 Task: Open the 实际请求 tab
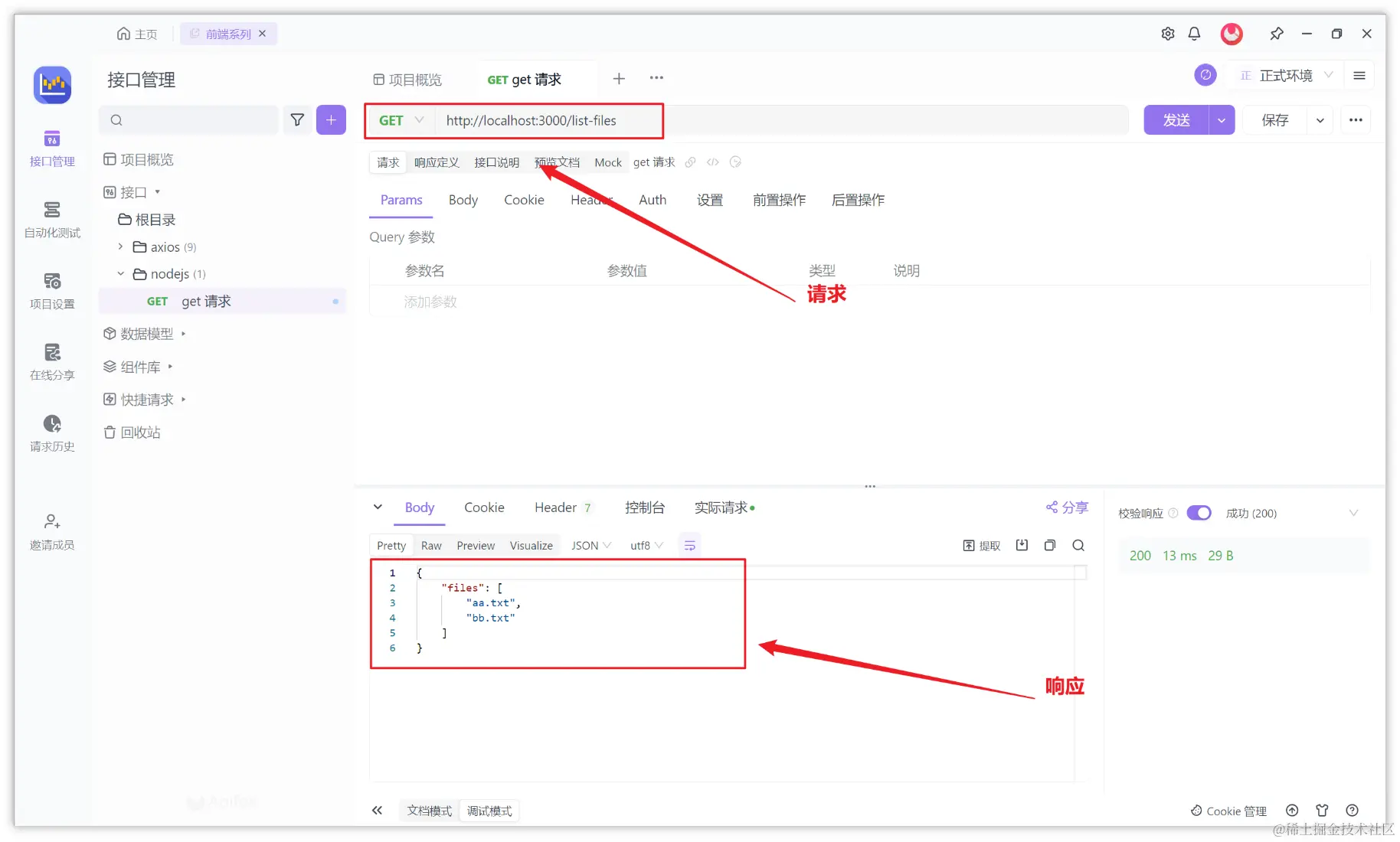(725, 507)
